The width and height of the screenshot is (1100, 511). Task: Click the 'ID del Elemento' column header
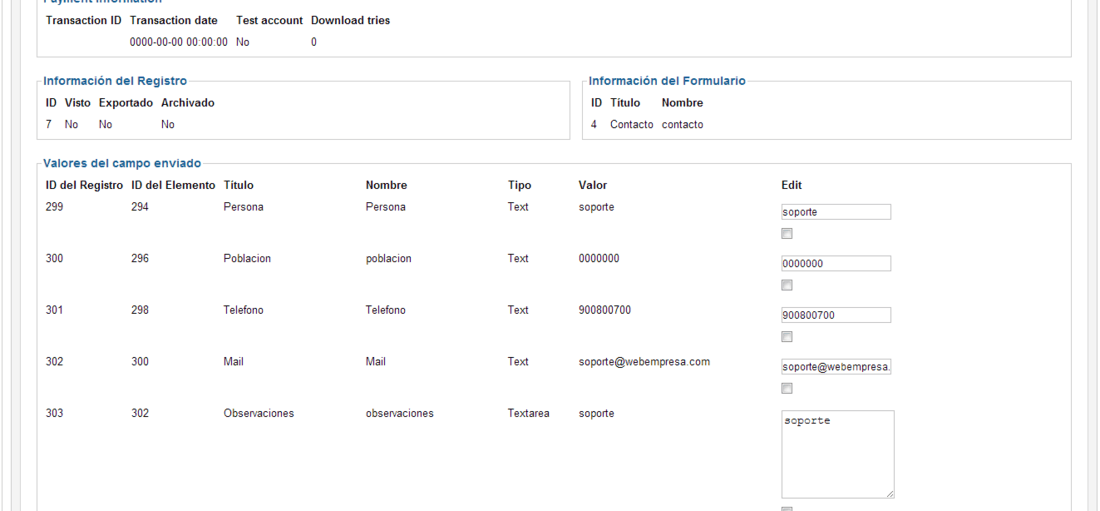[x=173, y=185]
